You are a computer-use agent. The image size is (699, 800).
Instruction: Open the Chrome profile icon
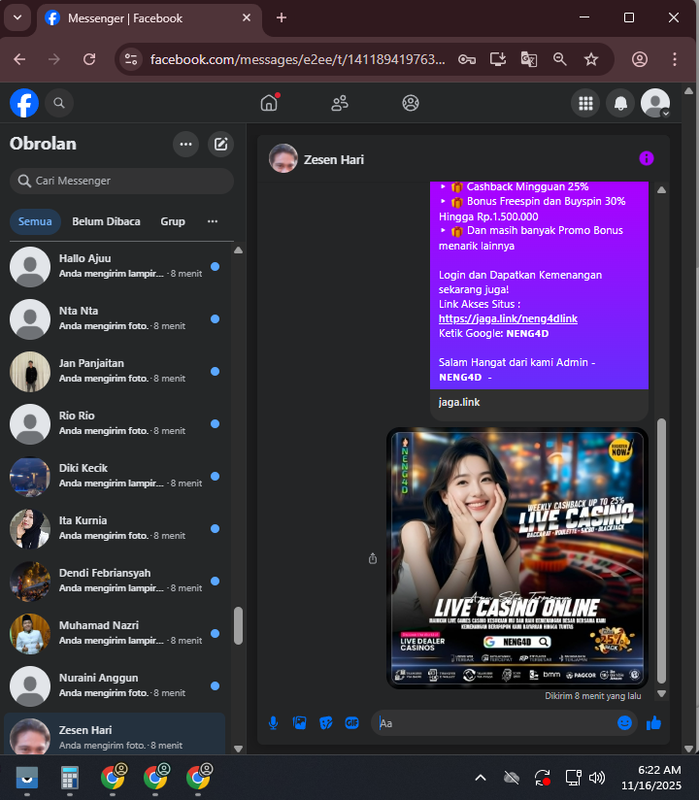coord(639,60)
